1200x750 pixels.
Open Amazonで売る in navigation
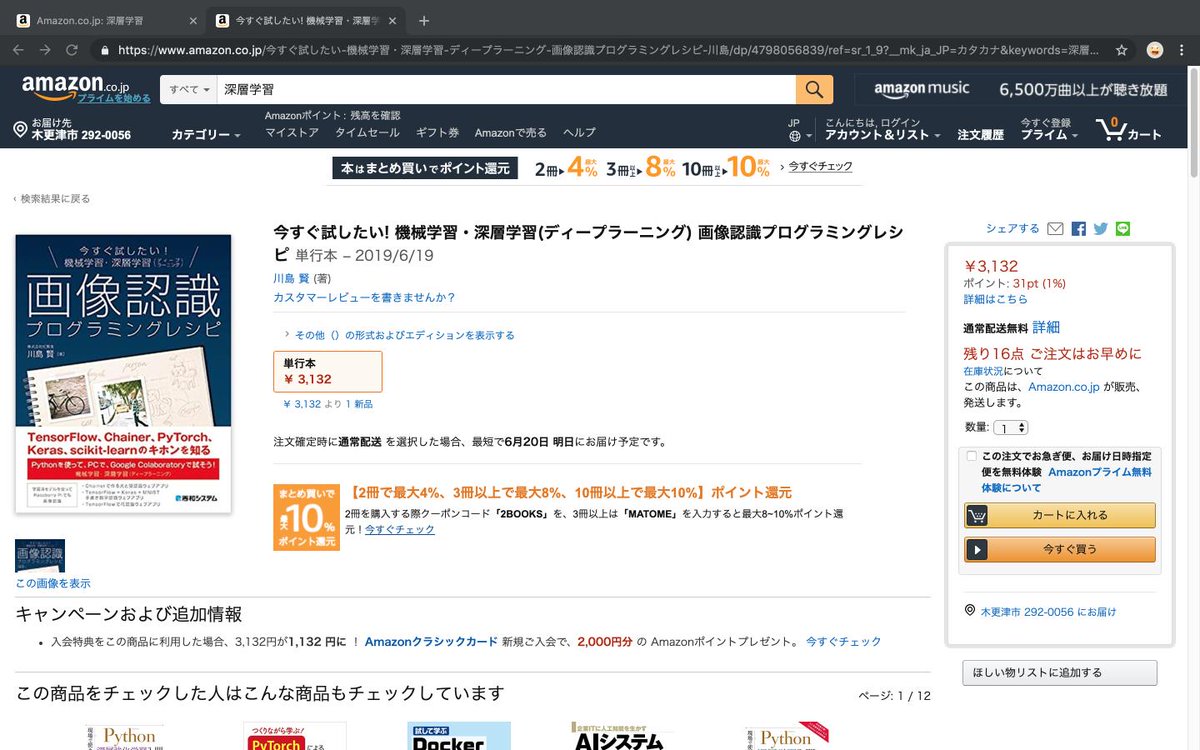510,132
